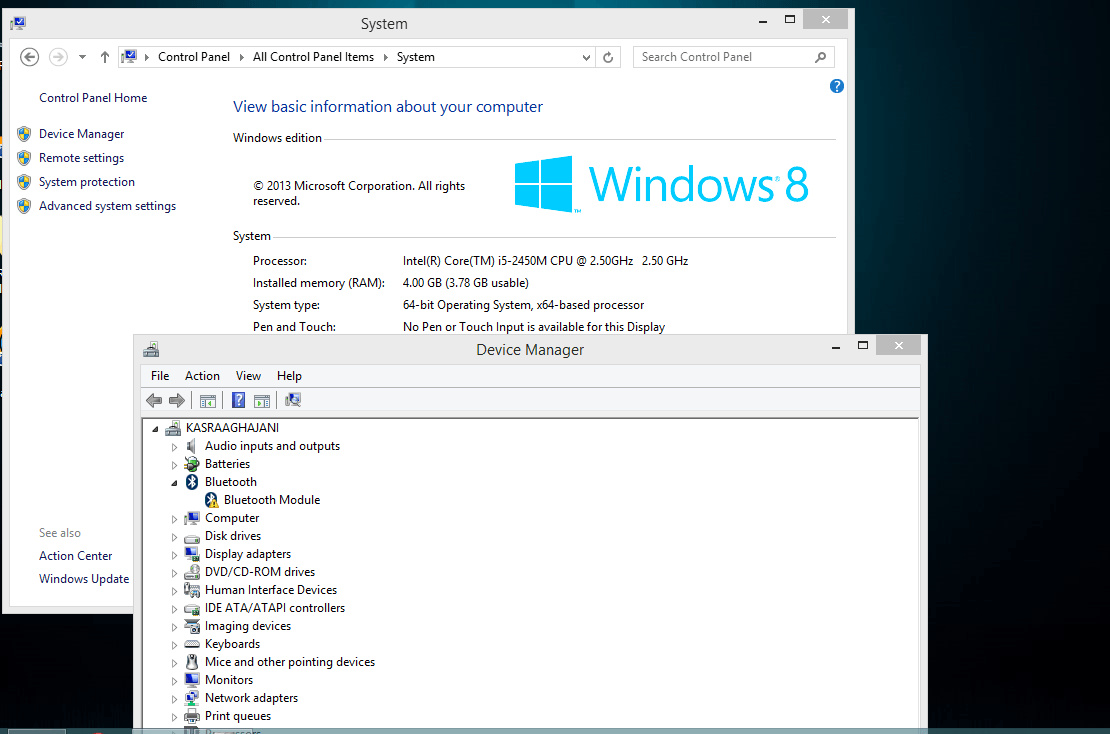
Task: Expand the IDE ATA/ATAPI controllers node
Action: point(174,609)
